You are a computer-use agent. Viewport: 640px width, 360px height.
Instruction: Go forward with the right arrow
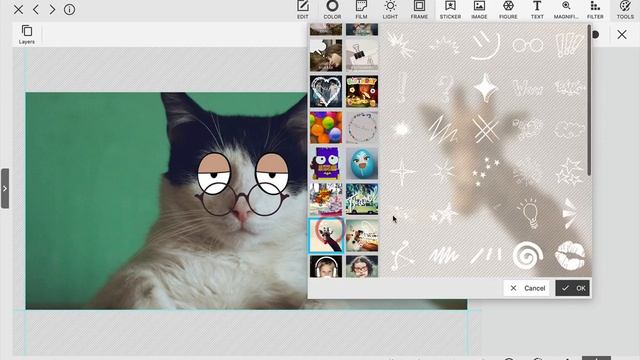[52, 9]
